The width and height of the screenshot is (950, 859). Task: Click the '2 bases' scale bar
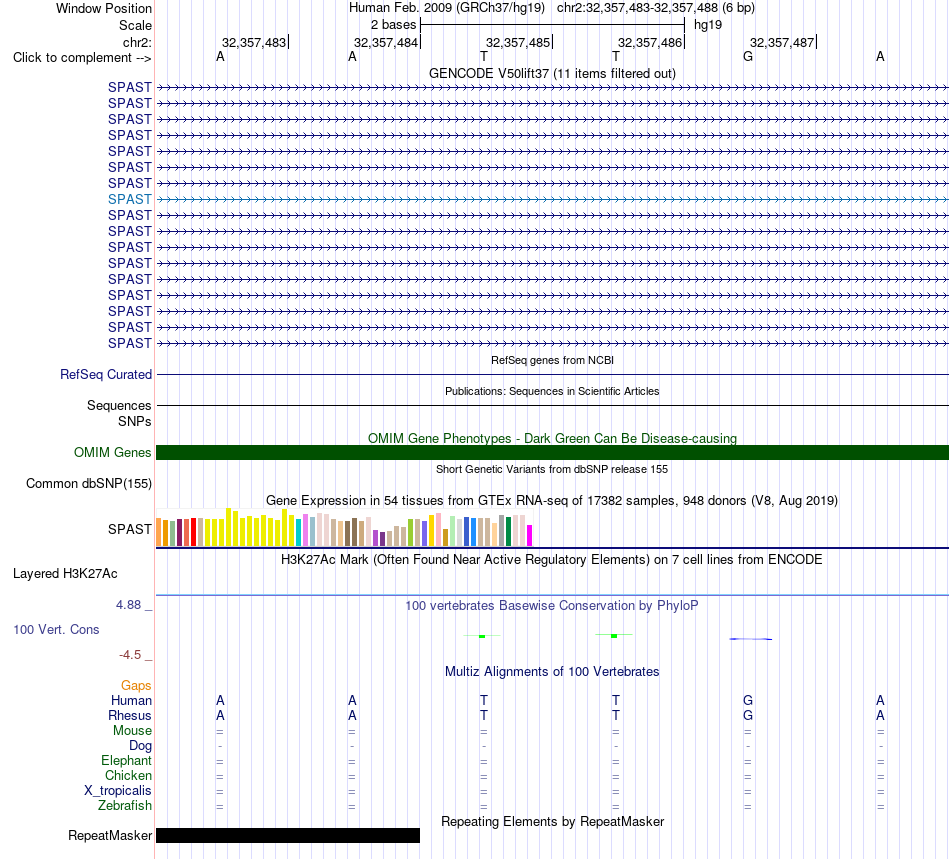pos(552,25)
